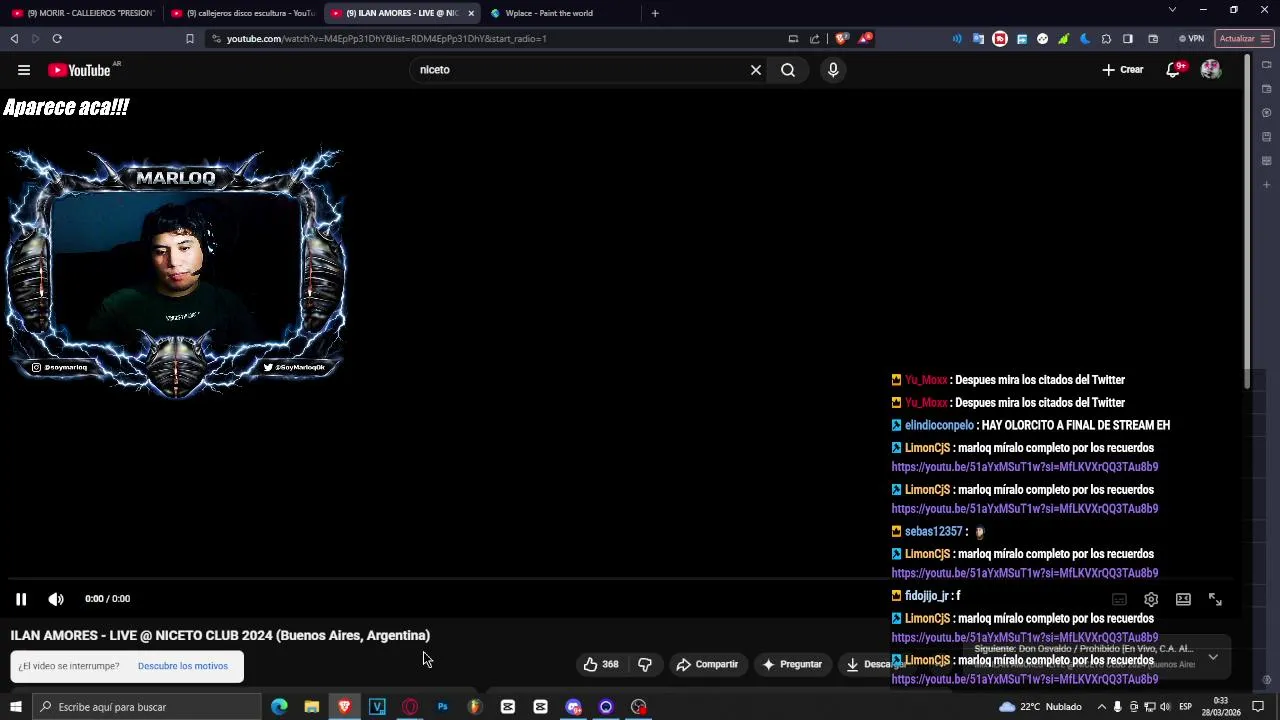This screenshot has width=1280, height=720.
Task: Switch to the Wplace - Paint the world tab
Action: (560, 13)
